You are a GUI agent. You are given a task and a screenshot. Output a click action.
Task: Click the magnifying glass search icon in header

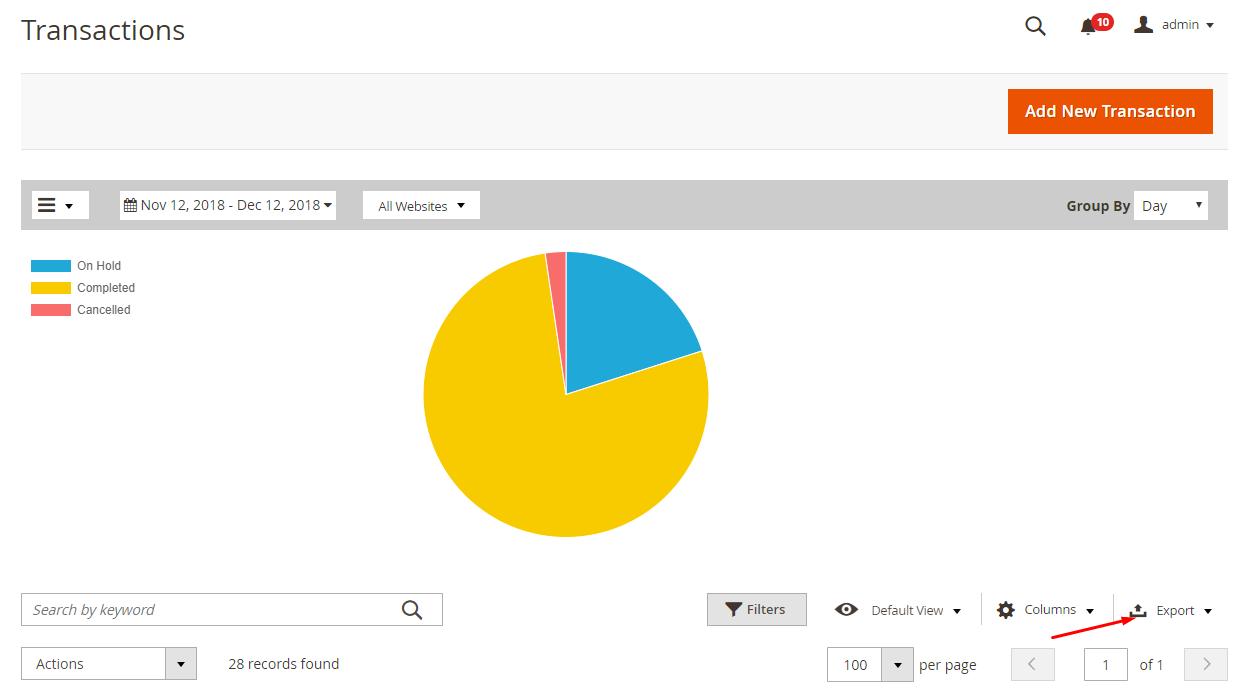(1035, 26)
